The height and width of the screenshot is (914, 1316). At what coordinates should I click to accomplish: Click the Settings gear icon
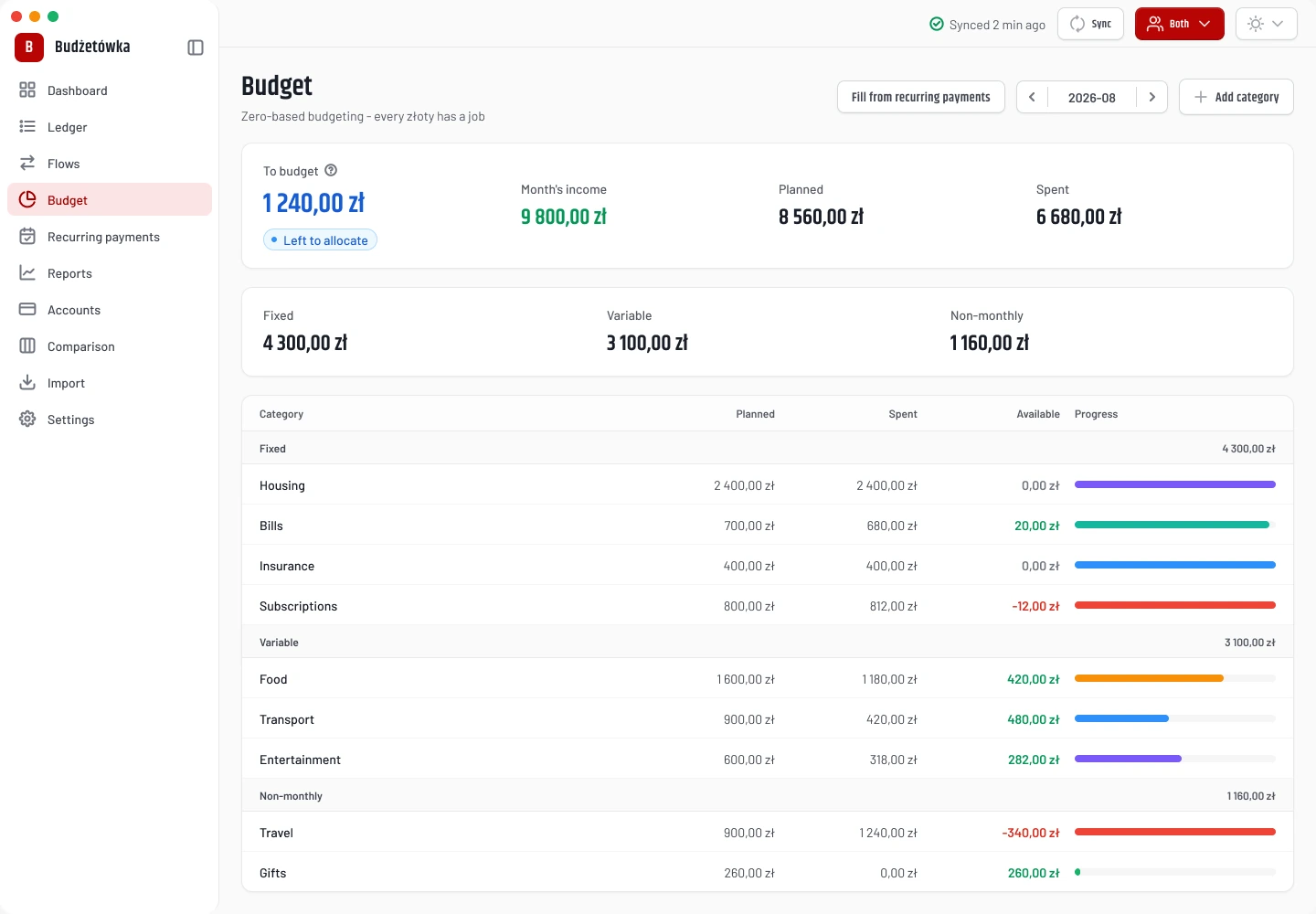27,419
